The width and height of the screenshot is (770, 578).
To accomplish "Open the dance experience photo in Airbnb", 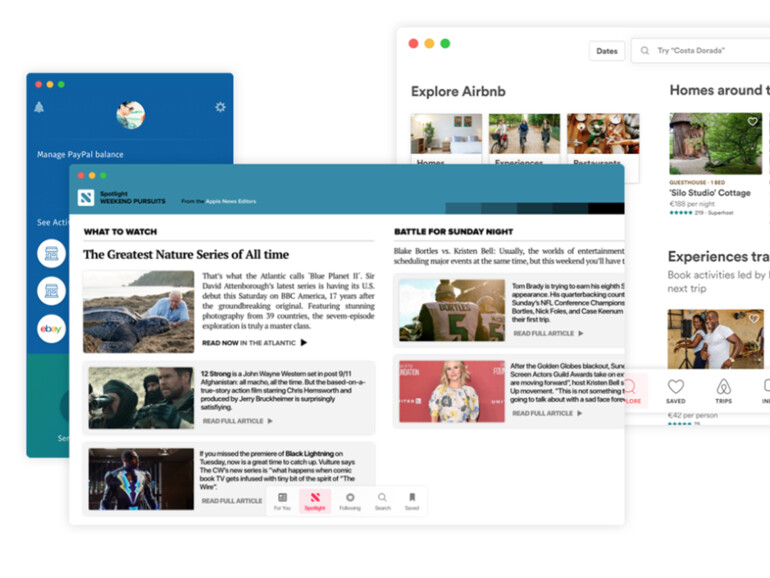I will (715, 339).
